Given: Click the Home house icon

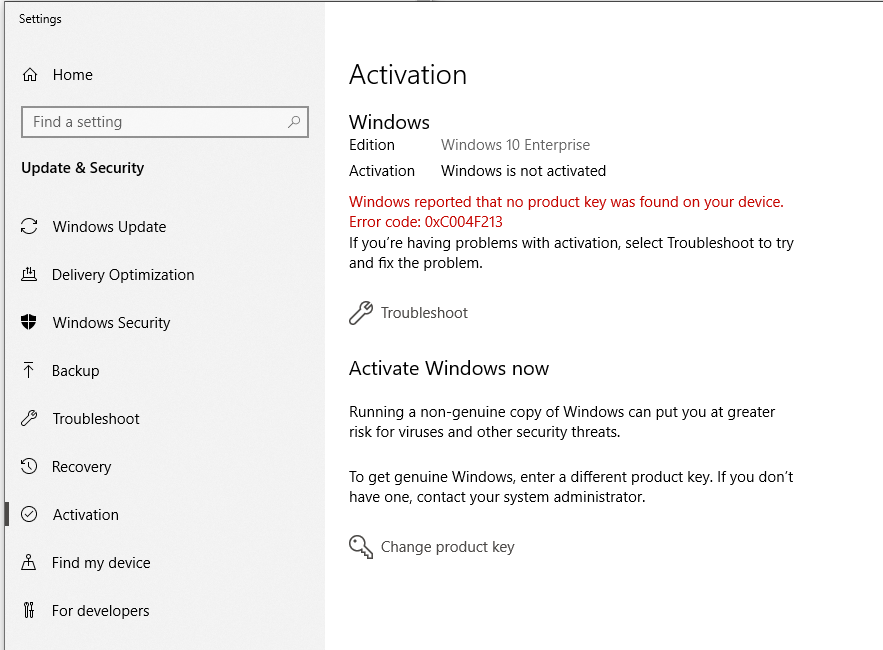Looking at the screenshot, I should tap(30, 74).
